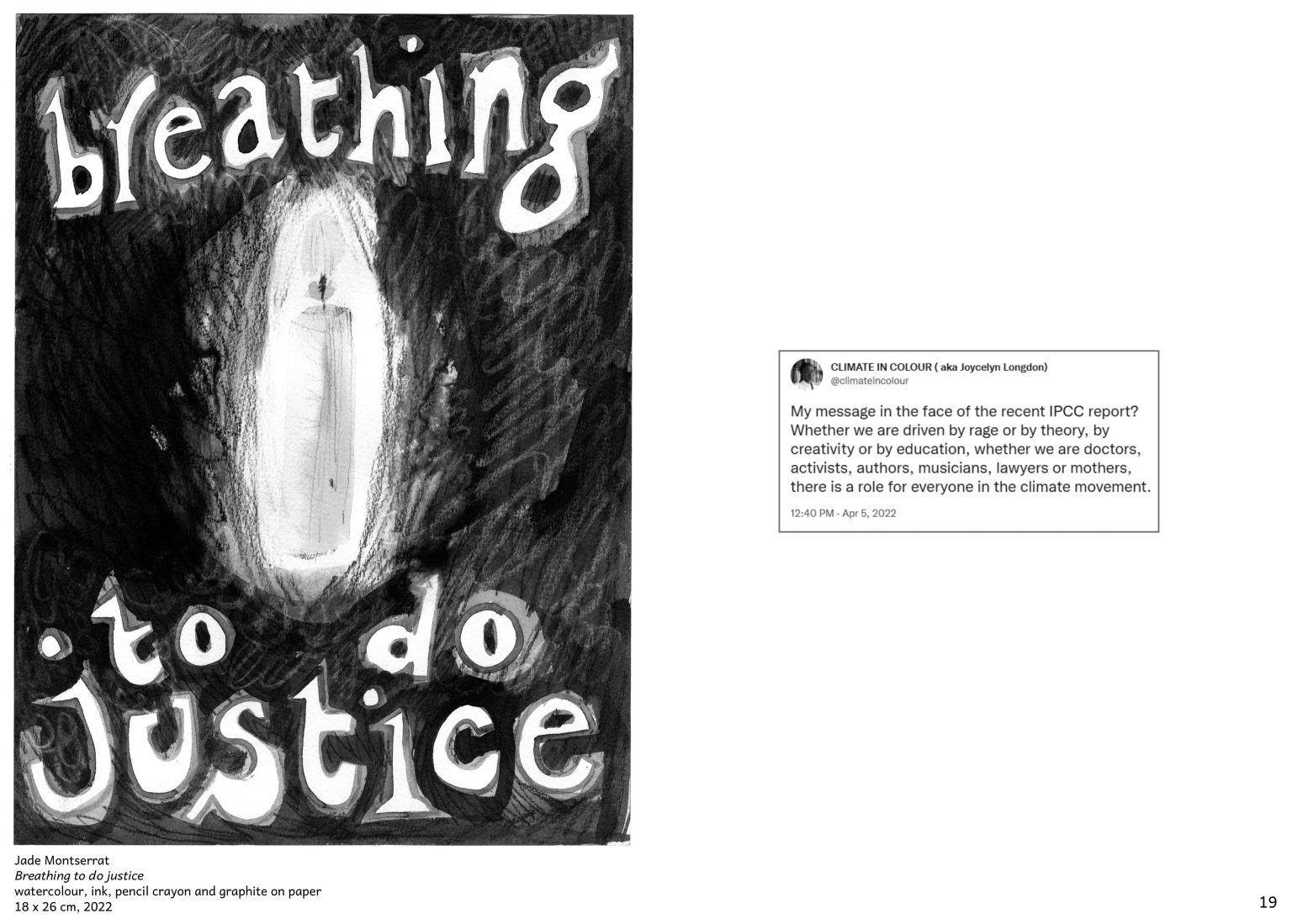Viewport: 1292px width, 924px height.
Task: Select the artist name Jade Montserrat
Action: (x=61, y=861)
